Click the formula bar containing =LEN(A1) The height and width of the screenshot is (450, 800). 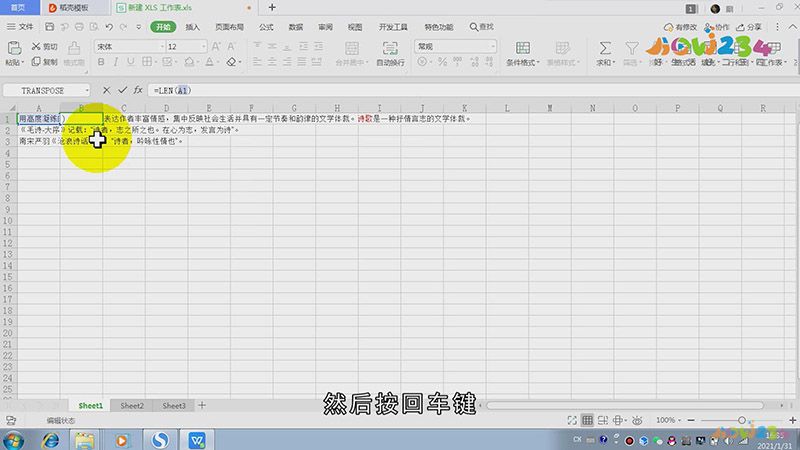tap(472, 90)
